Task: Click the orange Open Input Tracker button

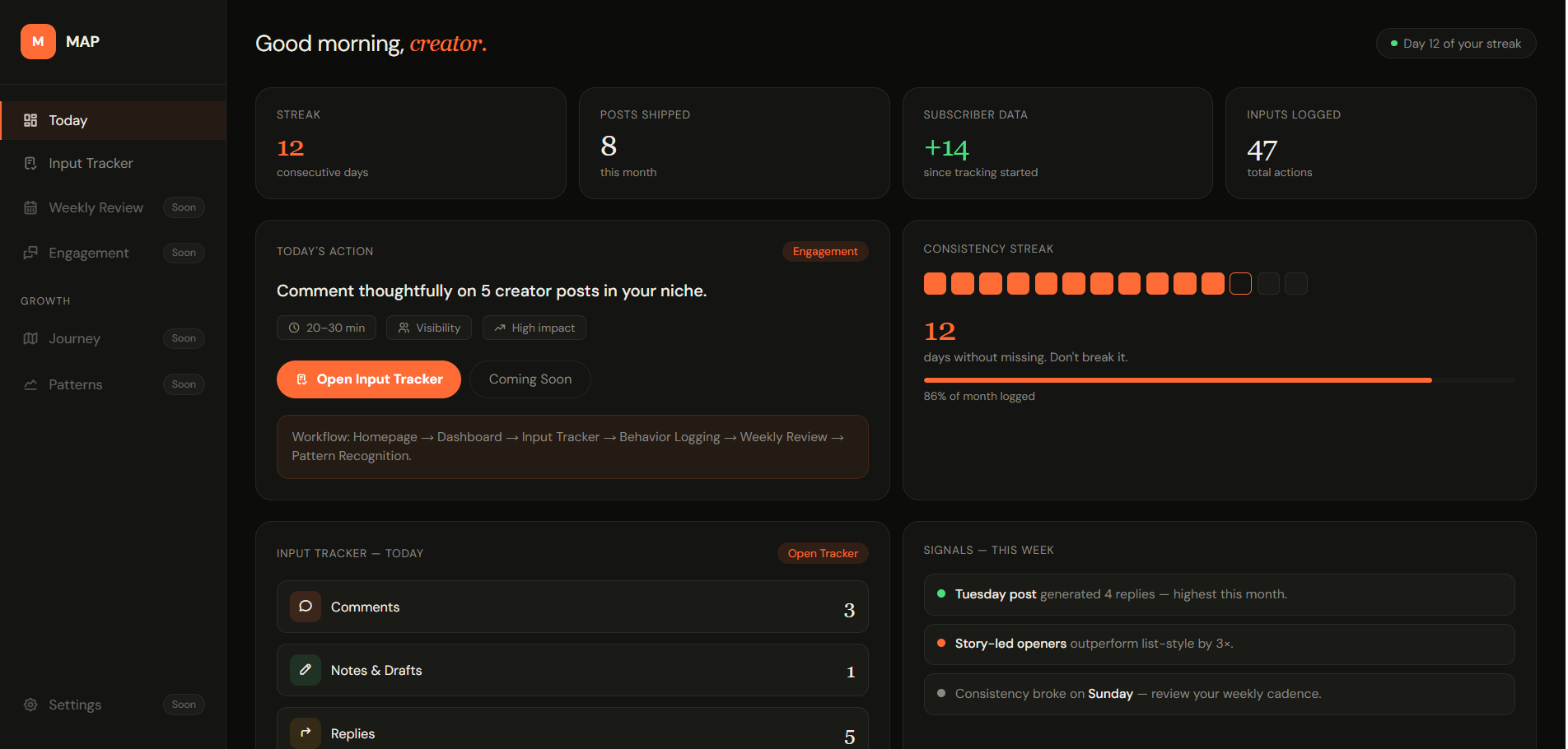Action: click(x=369, y=379)
